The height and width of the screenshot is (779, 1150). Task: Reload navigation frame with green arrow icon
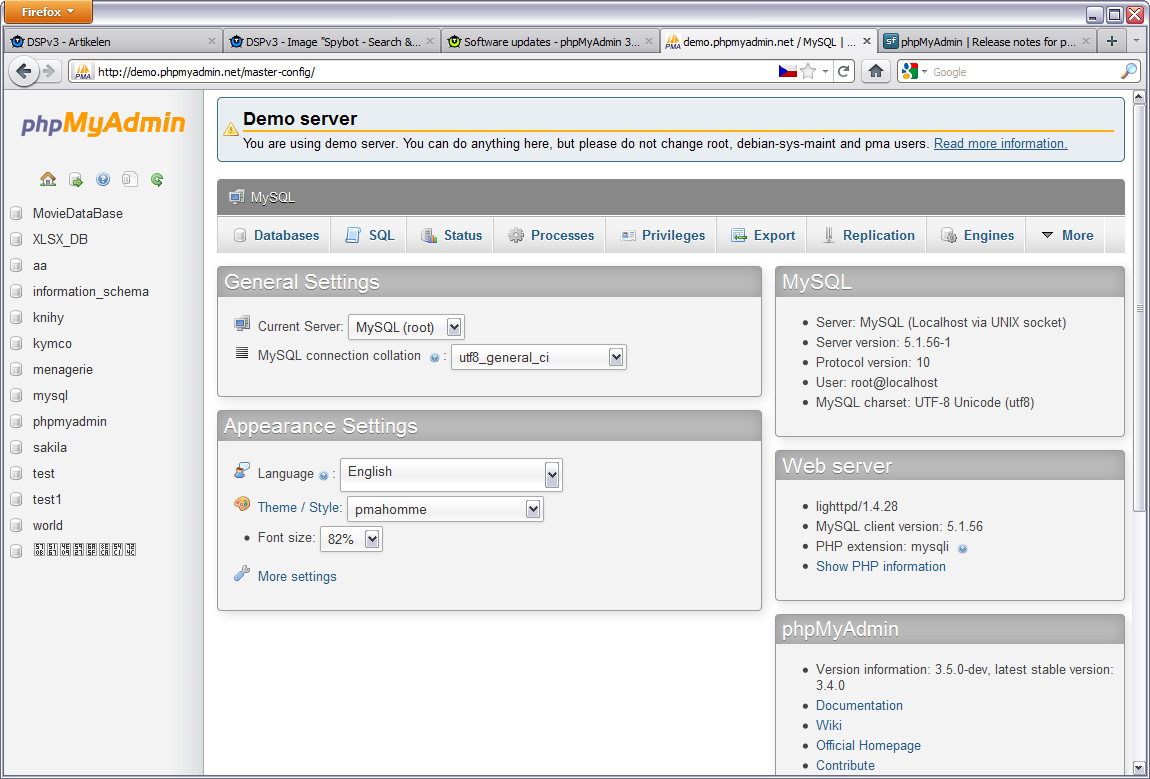click(x=157, y=179)
